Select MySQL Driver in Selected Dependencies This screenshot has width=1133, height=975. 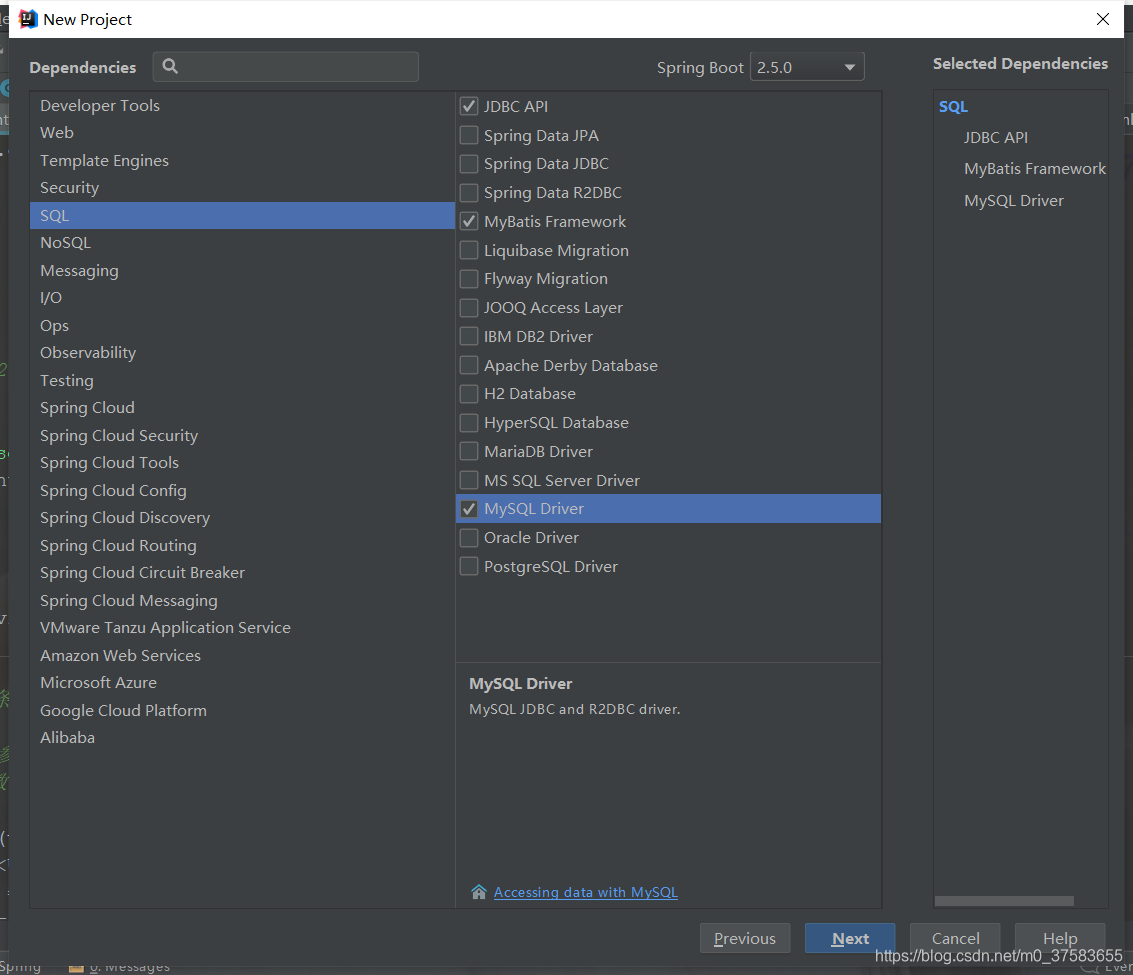tap(1014, 200)
